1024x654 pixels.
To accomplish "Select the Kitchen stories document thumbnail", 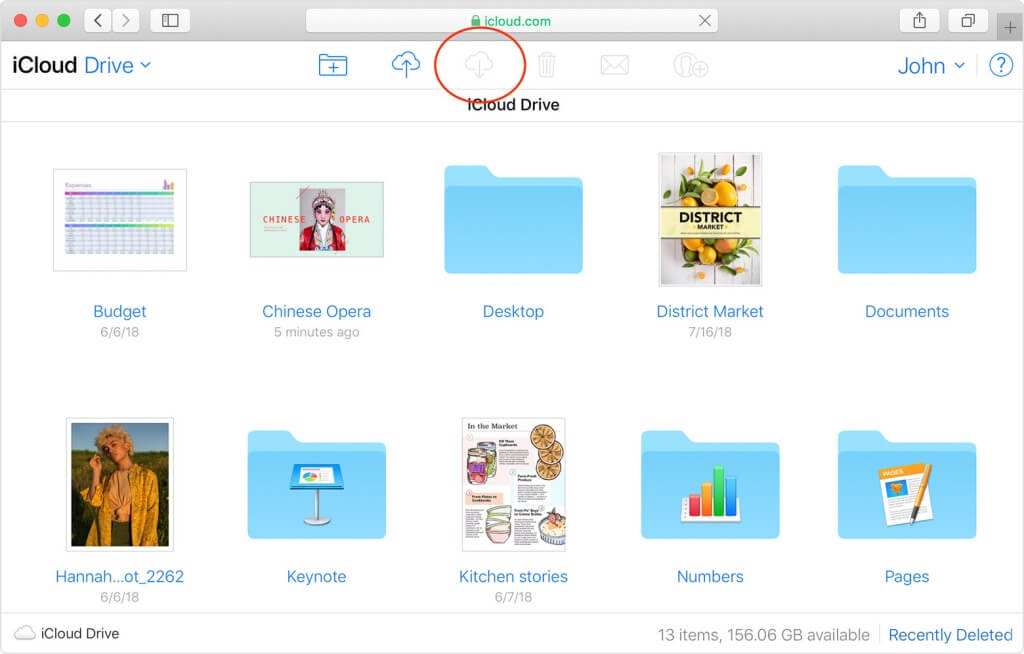I will tap(513, 484).
